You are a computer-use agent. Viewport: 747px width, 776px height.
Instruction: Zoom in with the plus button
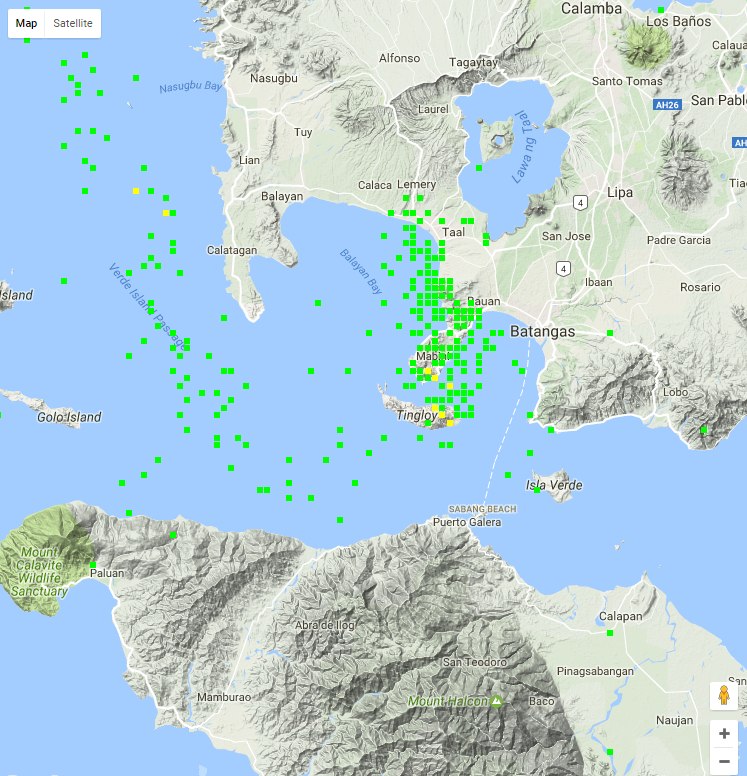pos(723,733)
